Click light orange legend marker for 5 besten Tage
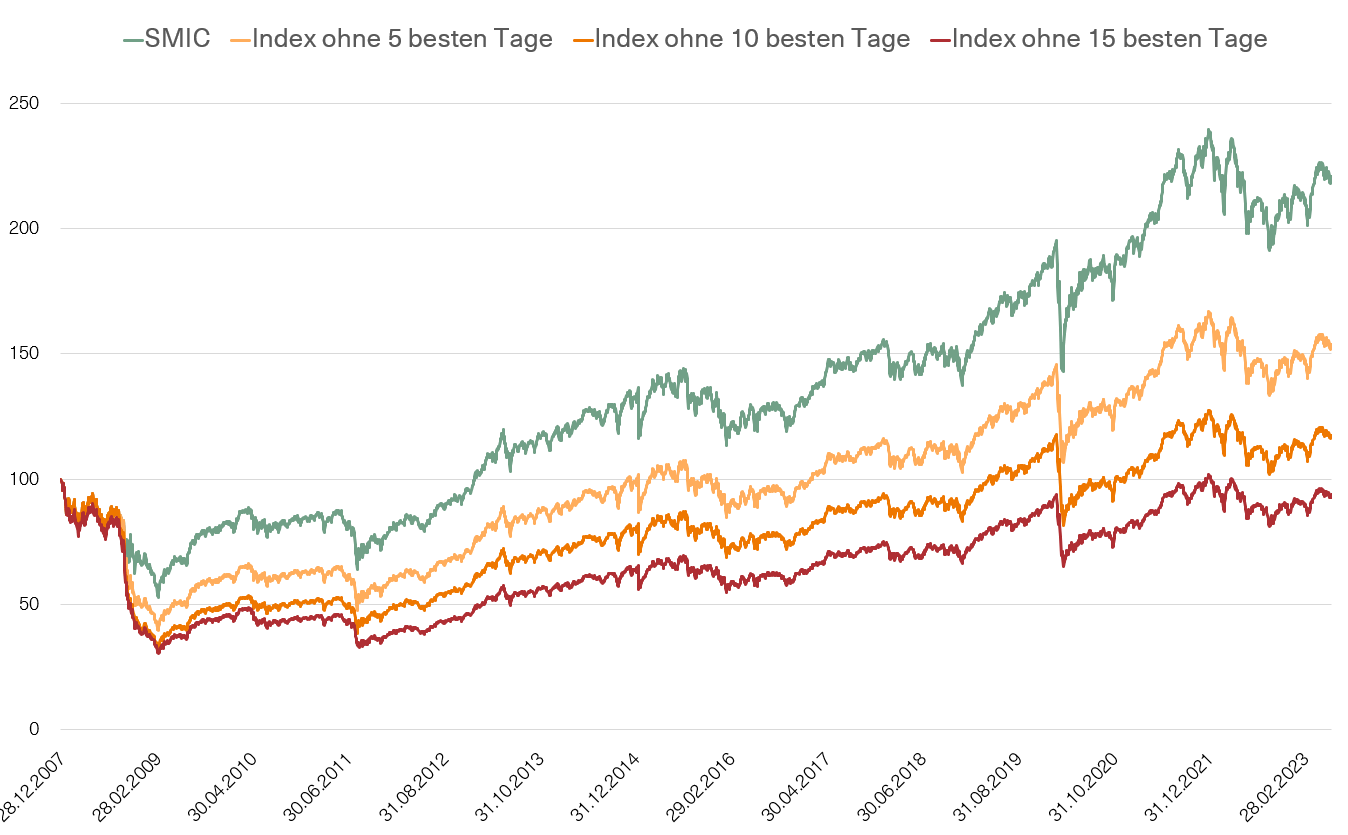This screenshot has width=1348, height=835. pyautogui.click(x=240, y=40)
